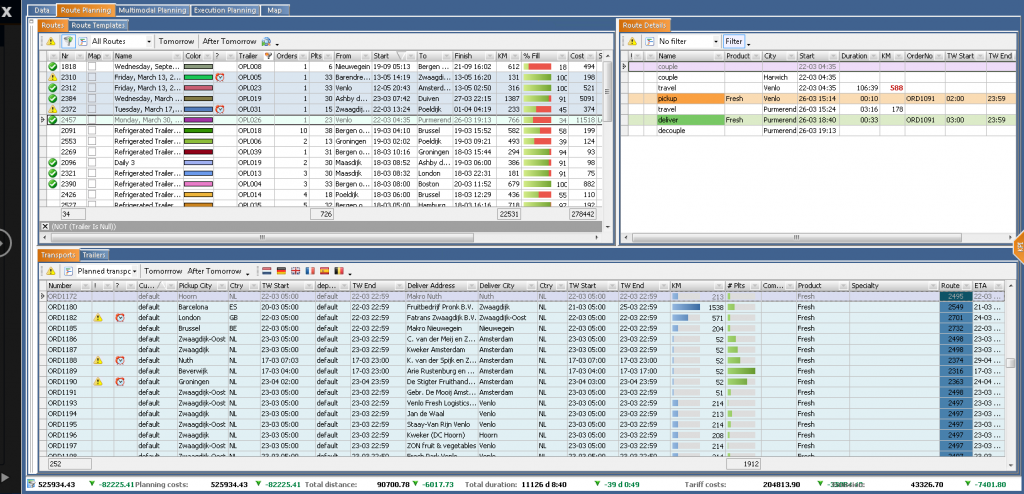The width and height of the screenshot is (1024, 494).
Task: Check the Map checkbox for route 2312
Action: point(94,88)
